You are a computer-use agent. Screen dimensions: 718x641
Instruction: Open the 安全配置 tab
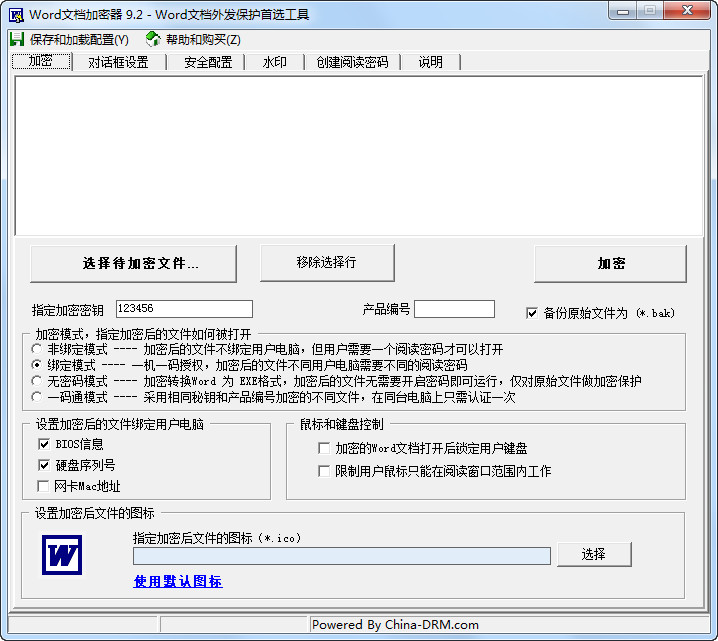(x=208, y=62)
